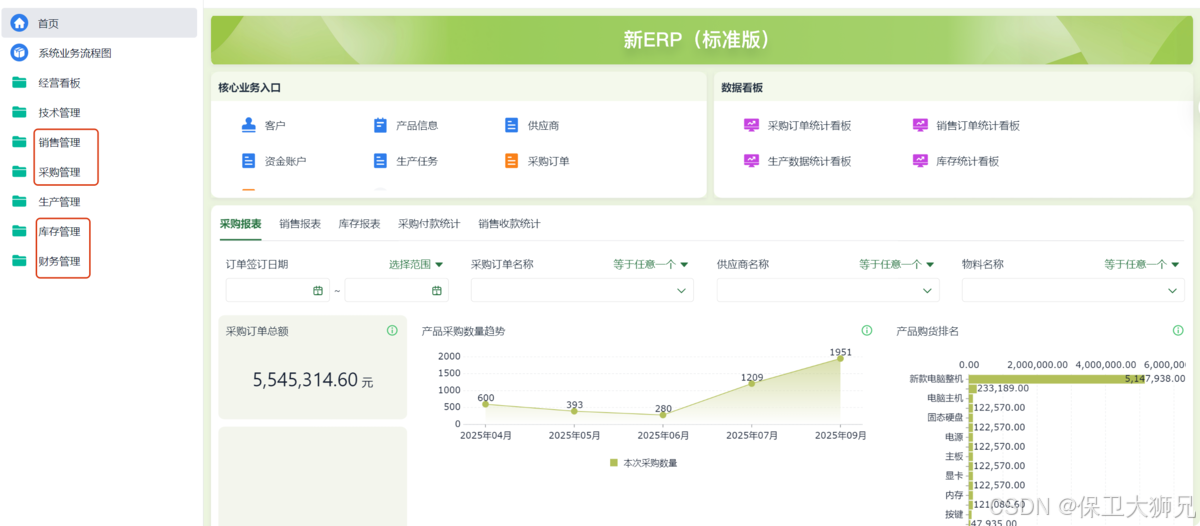Image resolution: width=1200 pixels, height=526 pixels.
Task: Click the folder icon beside 生产管理
Action: click(x=19, y=201)
